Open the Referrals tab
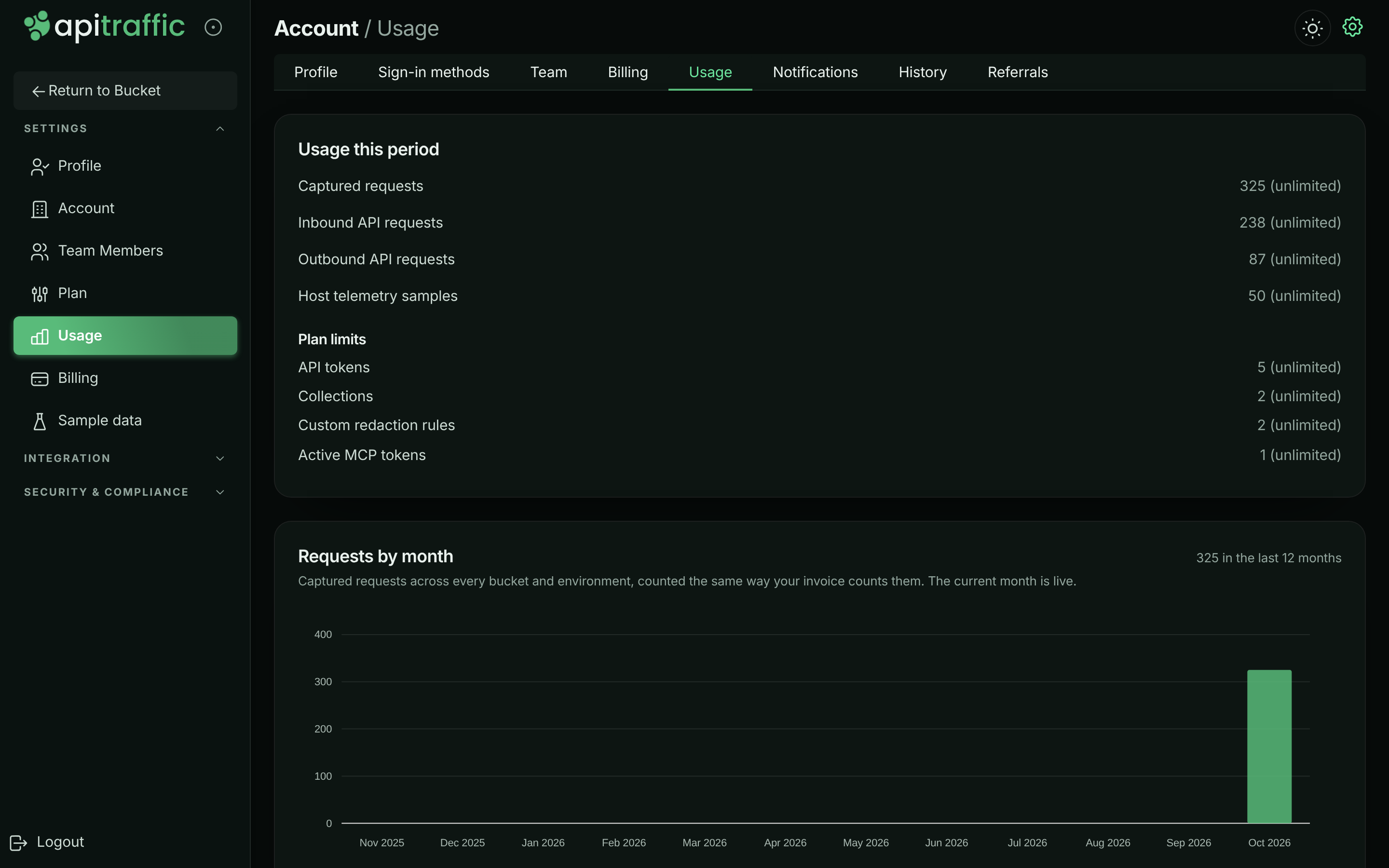This screenshot has width=1389, height=868. click(1018, 72)
